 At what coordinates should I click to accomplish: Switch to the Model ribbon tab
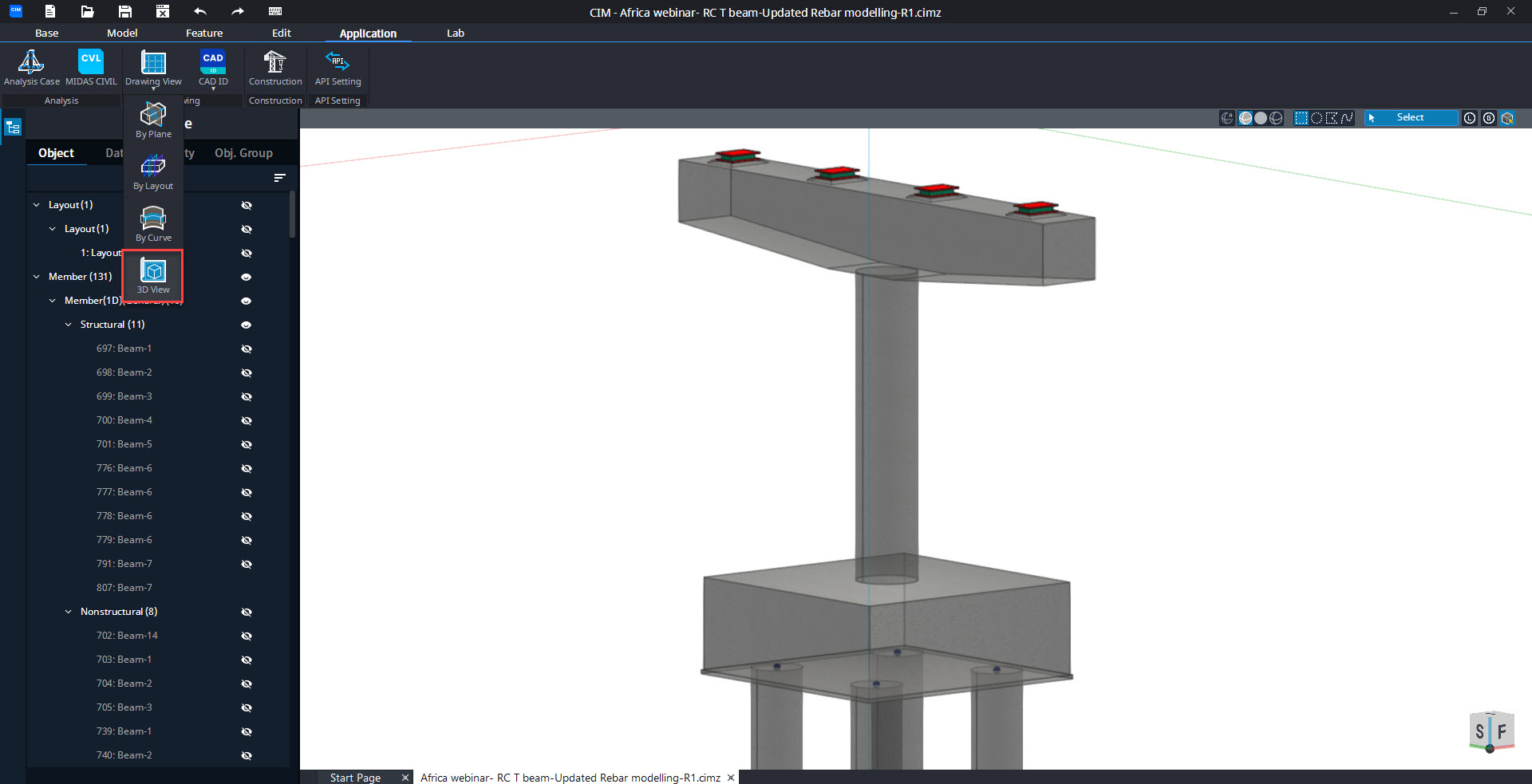coord(122,33)
